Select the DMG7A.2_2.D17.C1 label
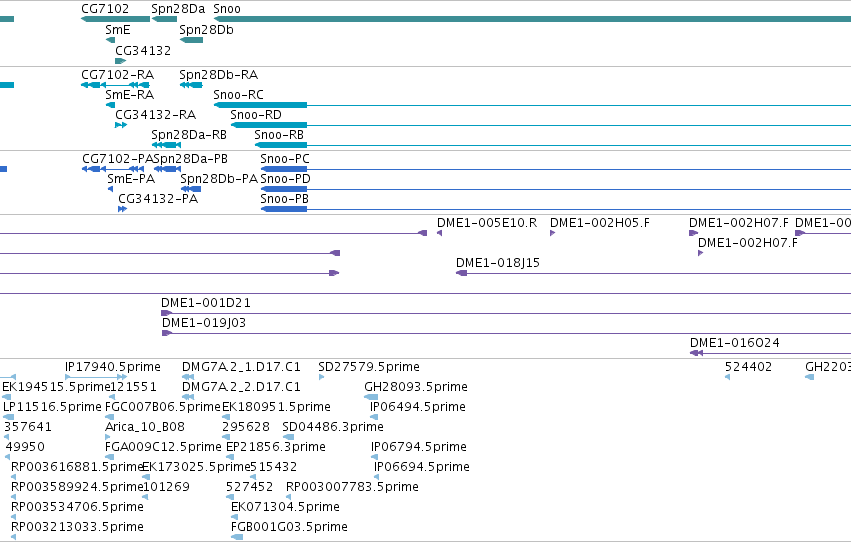Image resolution: width=851 pixels, height=542 pixels. pos(241,387)
